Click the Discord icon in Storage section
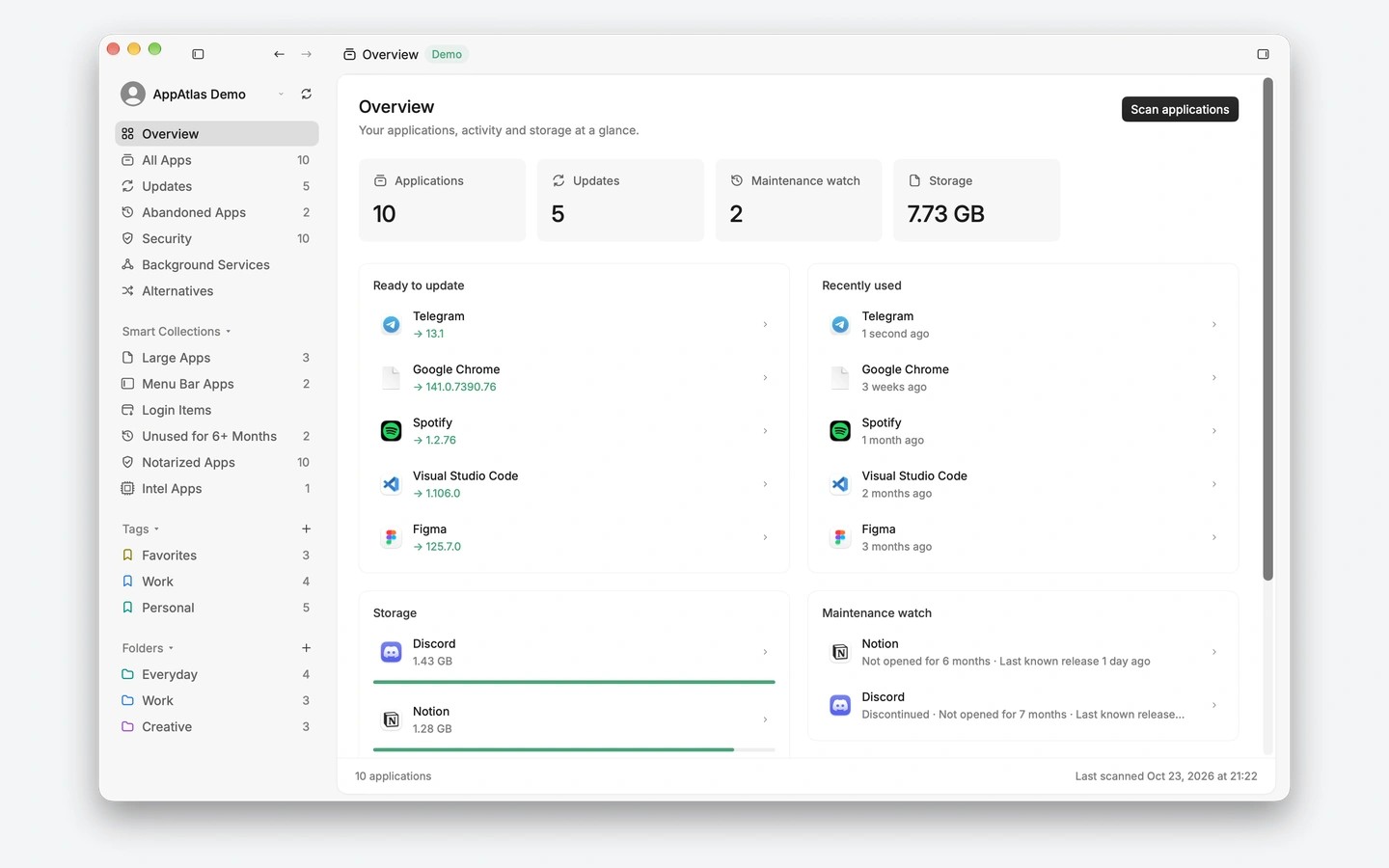1389x868 pixels. (391, 652)
